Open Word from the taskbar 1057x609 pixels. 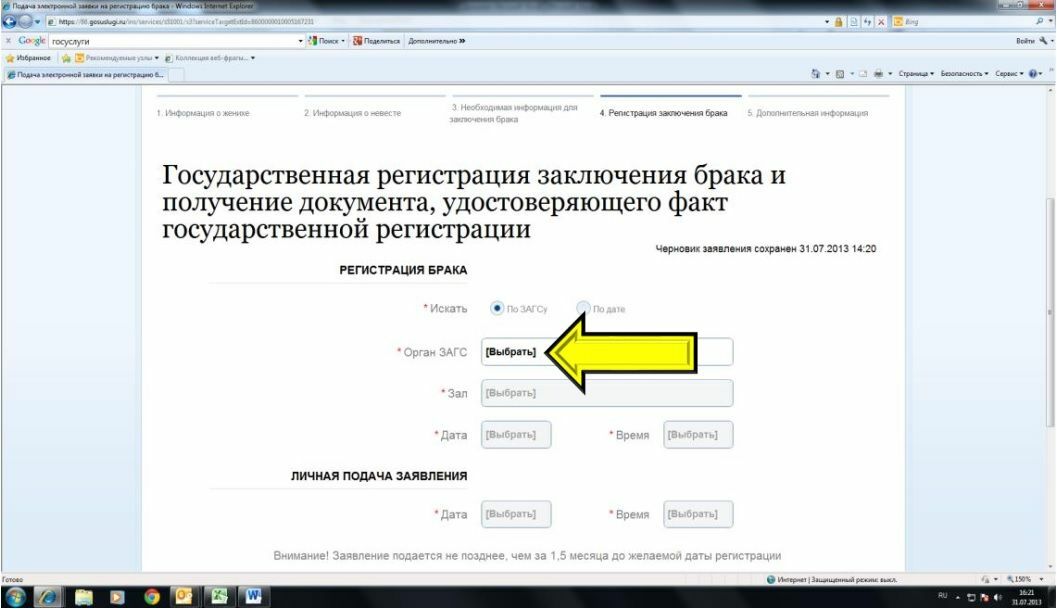click(x=253, y=597)
